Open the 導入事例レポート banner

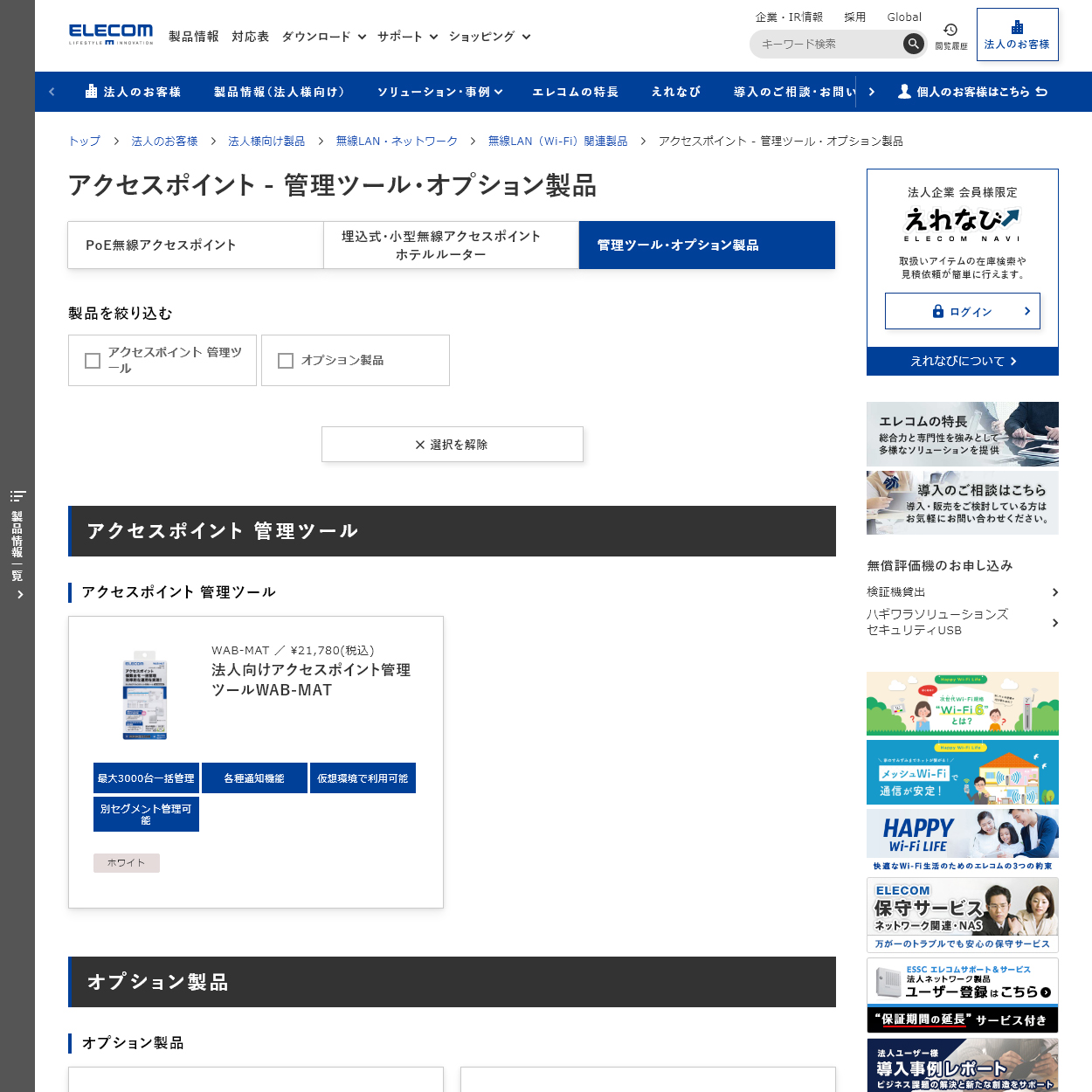(x=962, y=1065)
